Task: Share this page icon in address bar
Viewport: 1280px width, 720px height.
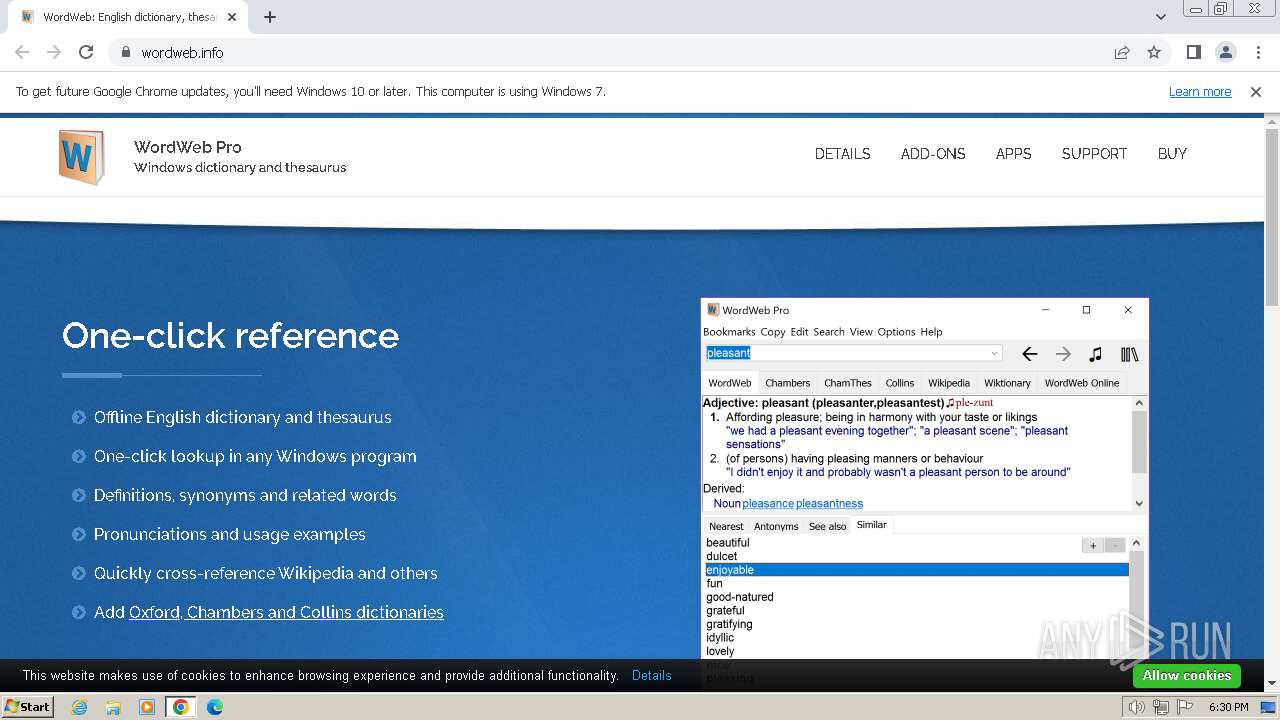Action: click(1122, 52)
